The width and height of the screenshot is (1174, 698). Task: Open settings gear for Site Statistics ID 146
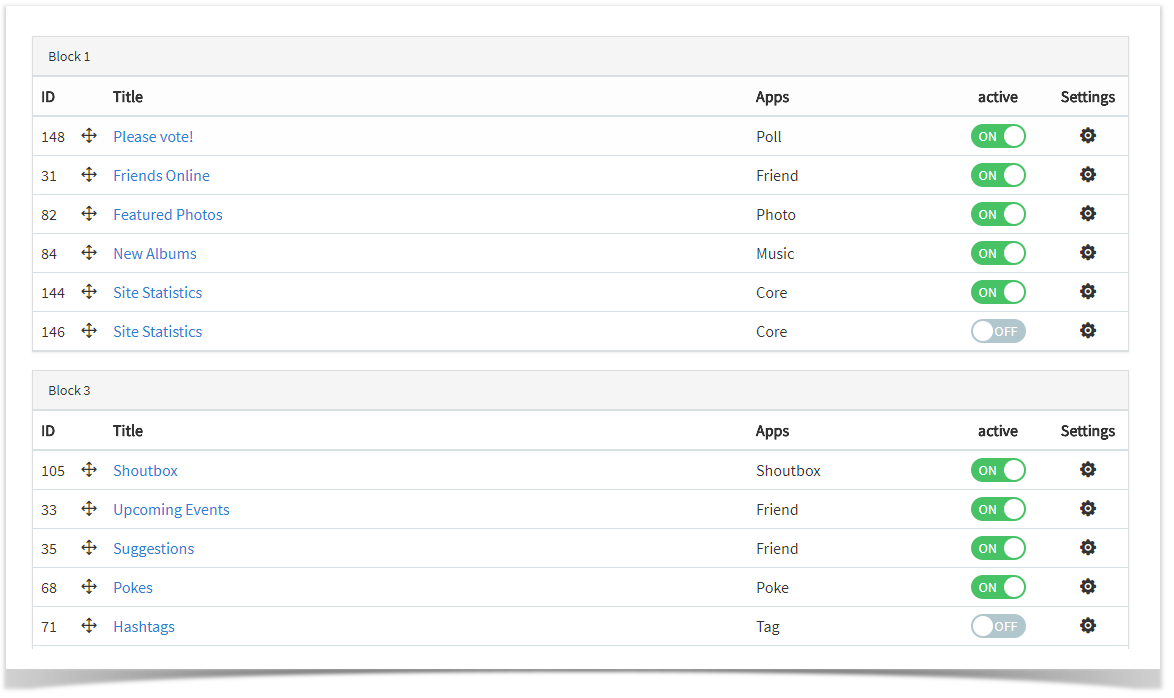[x=1087, y=330]
